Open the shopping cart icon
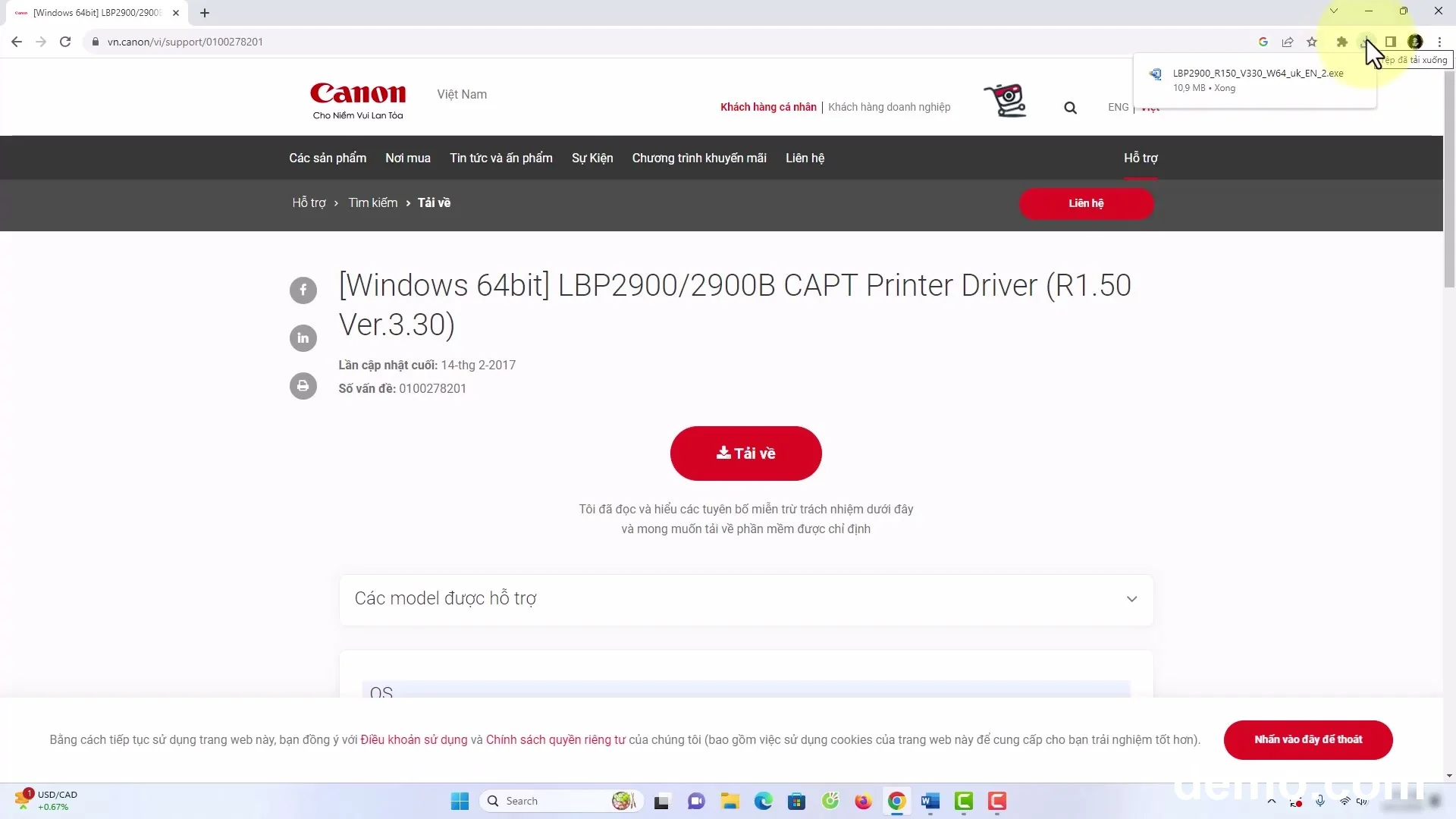Screen dimensions: 1456x819 (1006, 100)
